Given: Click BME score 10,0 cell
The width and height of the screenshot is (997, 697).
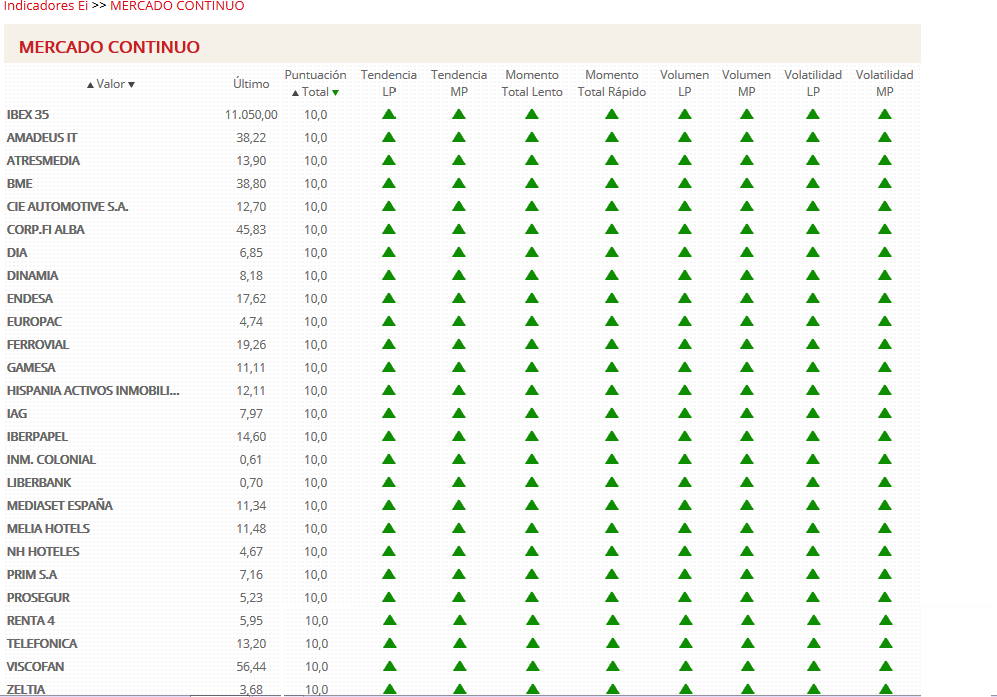Looking at the screenshot, I should pyautogui.click(x=315, y=184).
